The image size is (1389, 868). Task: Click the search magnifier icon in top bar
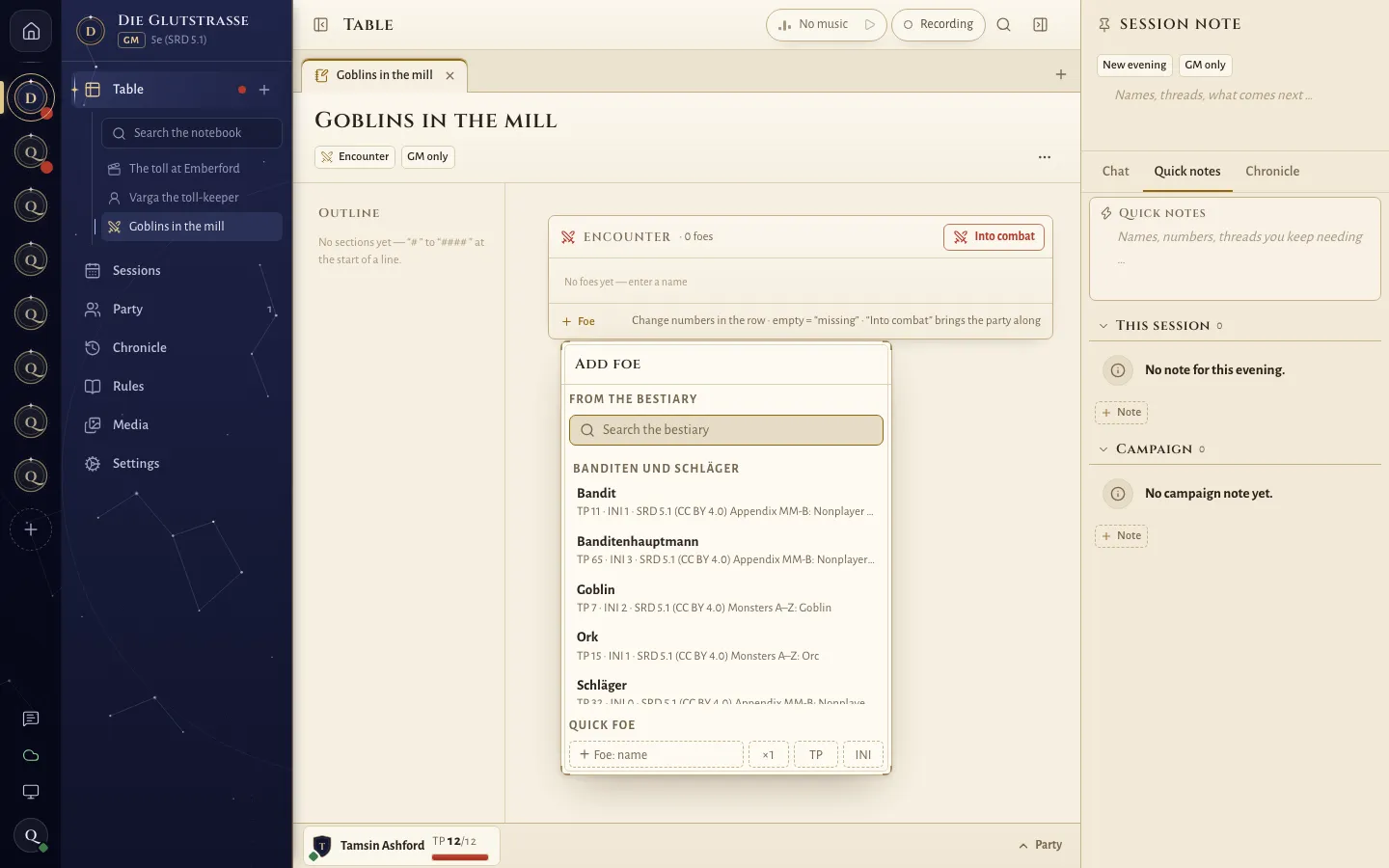(1003, 25)
